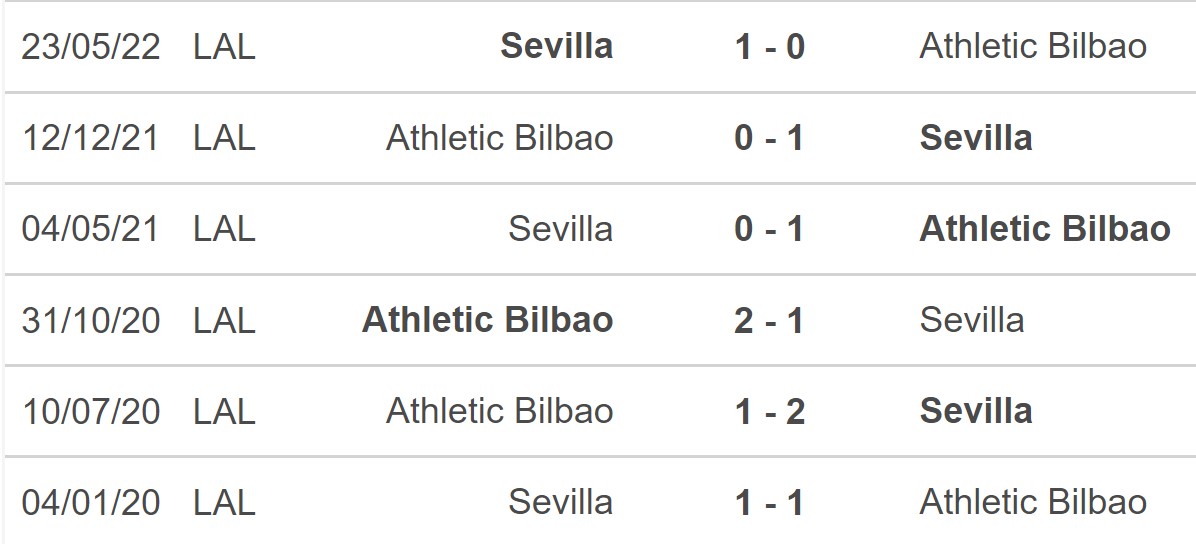Open the 2 - 1 match result
1196x544 pixels.
[769, 320]
